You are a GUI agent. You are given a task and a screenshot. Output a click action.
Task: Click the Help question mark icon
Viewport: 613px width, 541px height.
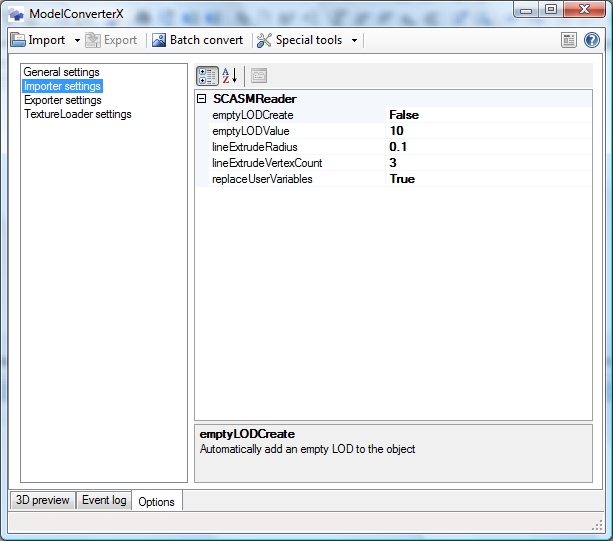pos(591,40)
